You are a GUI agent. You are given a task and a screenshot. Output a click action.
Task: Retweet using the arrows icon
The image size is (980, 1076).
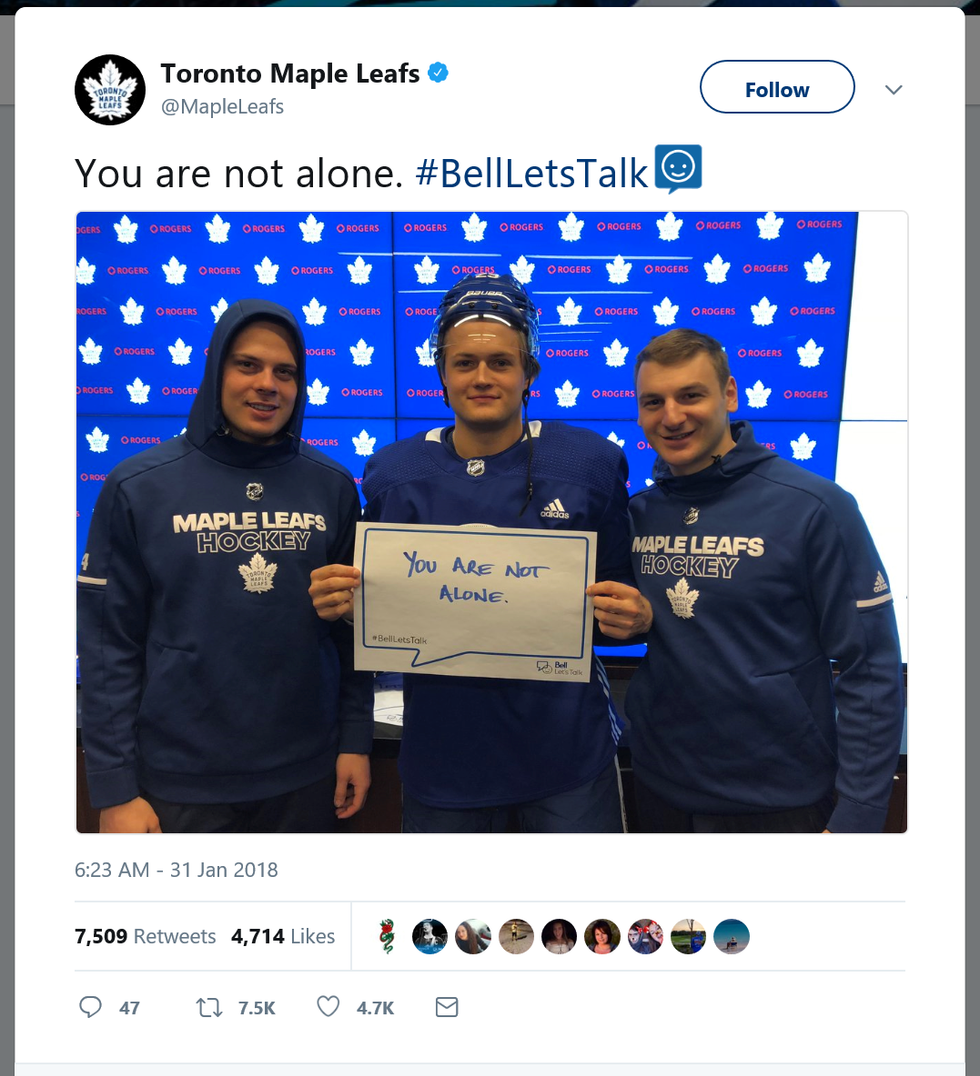click(x=209, y=1007)
